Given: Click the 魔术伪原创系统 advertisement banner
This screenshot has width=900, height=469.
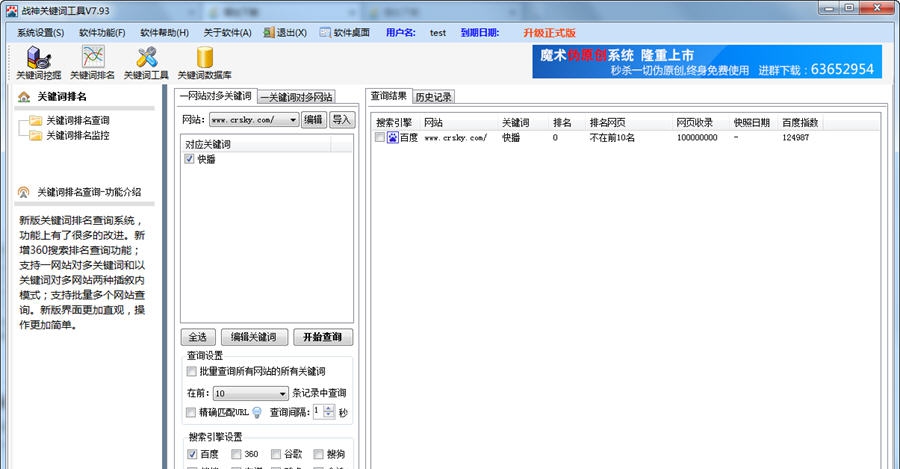Looking at the screenshot, I should (x=707, y=62).
